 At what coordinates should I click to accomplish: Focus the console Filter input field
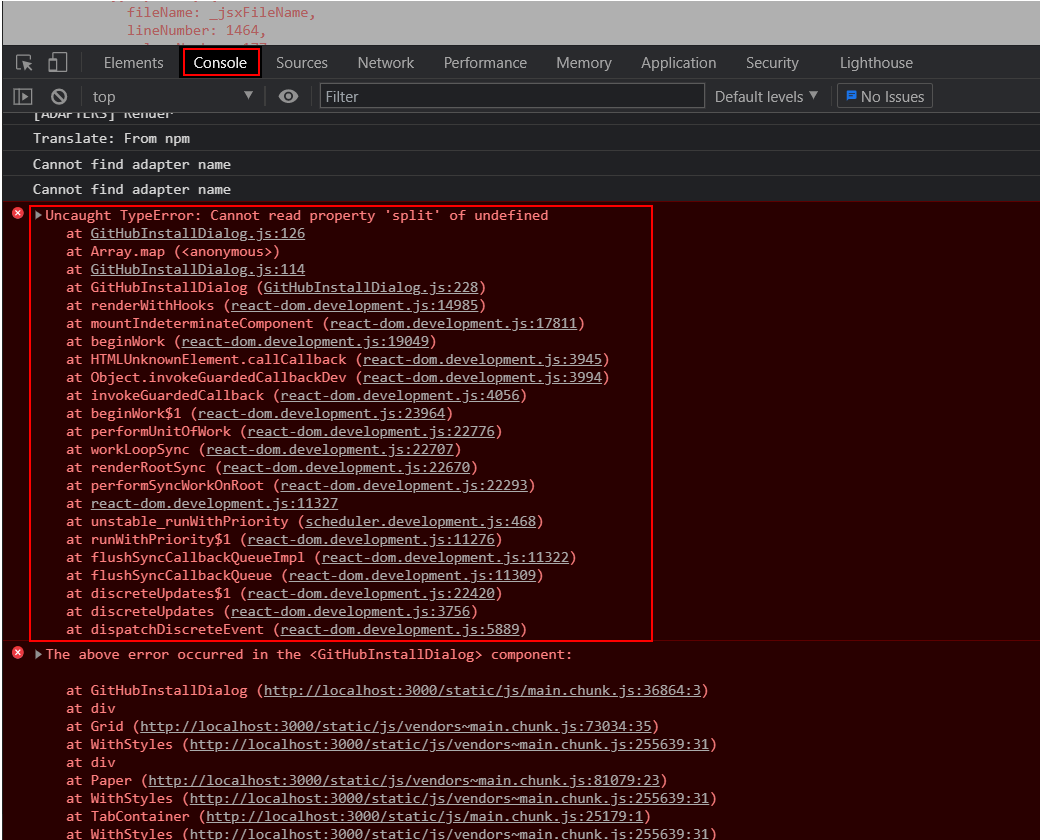512,96
